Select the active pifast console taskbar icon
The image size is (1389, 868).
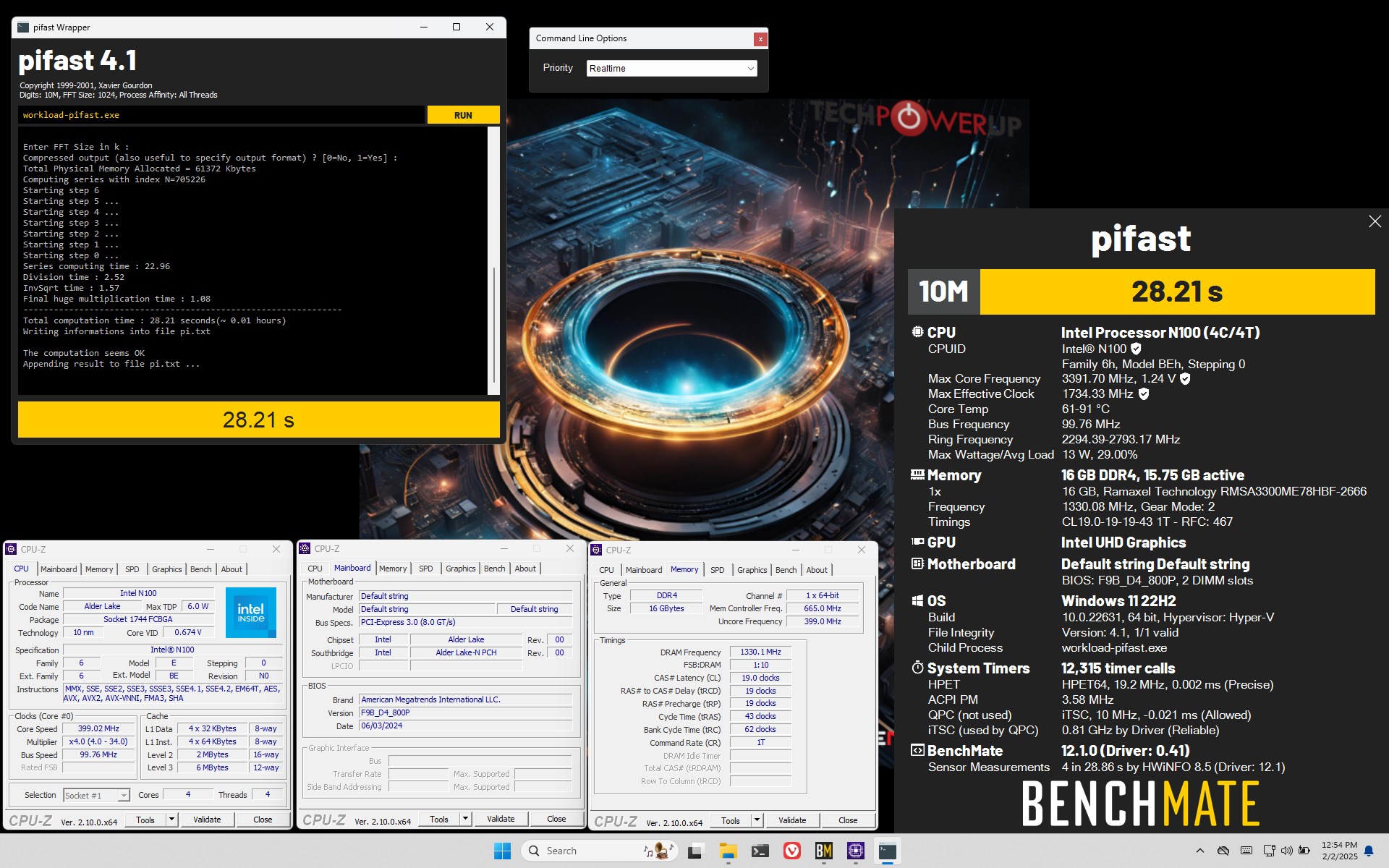(888, 851)
